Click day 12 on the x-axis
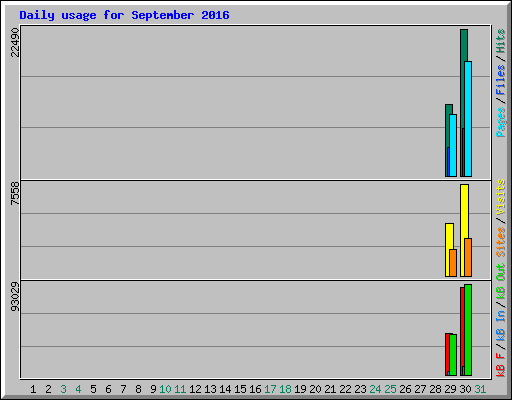This screenshot has width=512, height=400. (x=195, y=389)
